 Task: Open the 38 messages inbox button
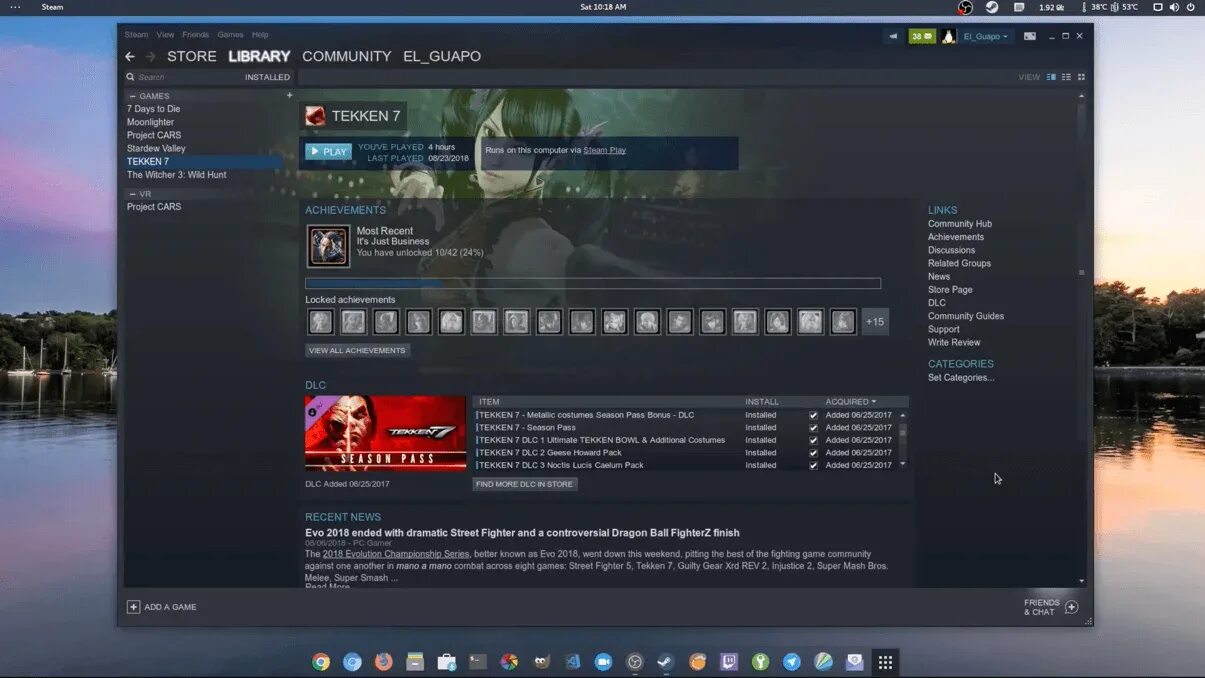coord(922,37)
